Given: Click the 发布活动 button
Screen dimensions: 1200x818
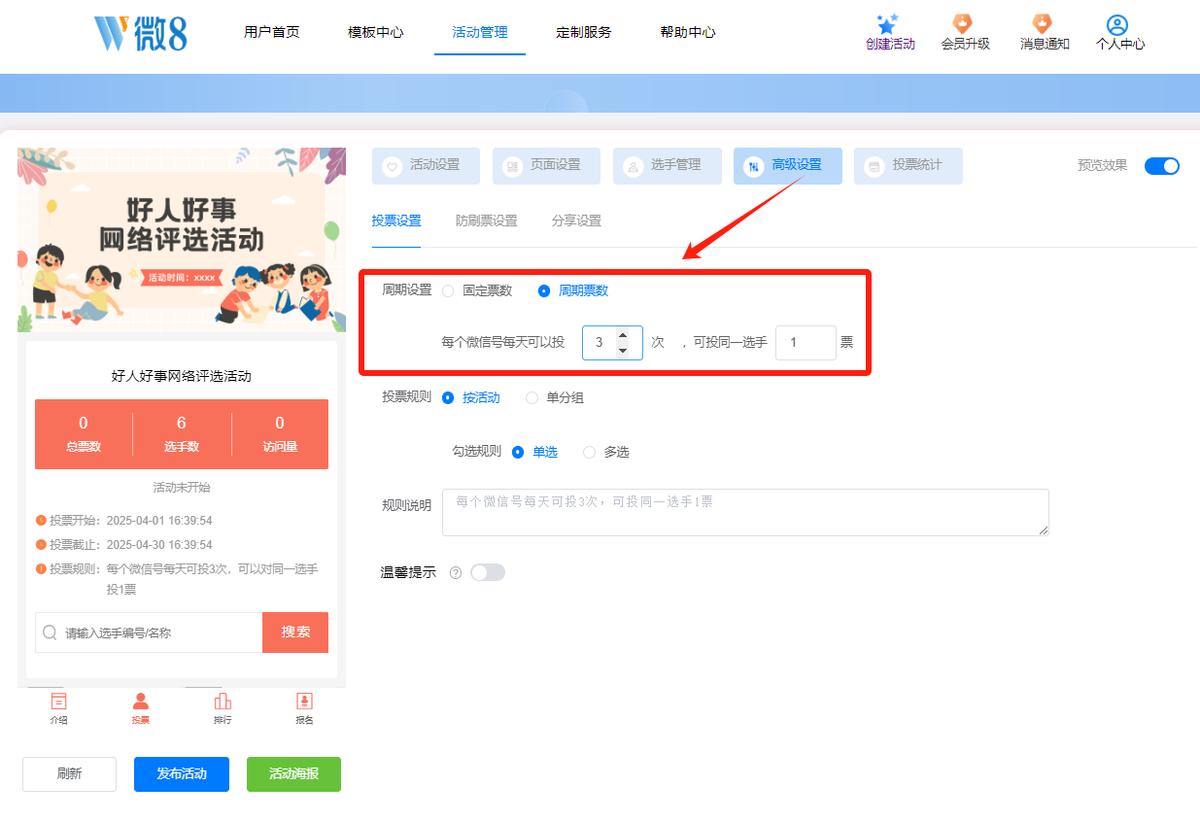Looking at the screenshot, I should pyautogui.click(x=181, y=774).
